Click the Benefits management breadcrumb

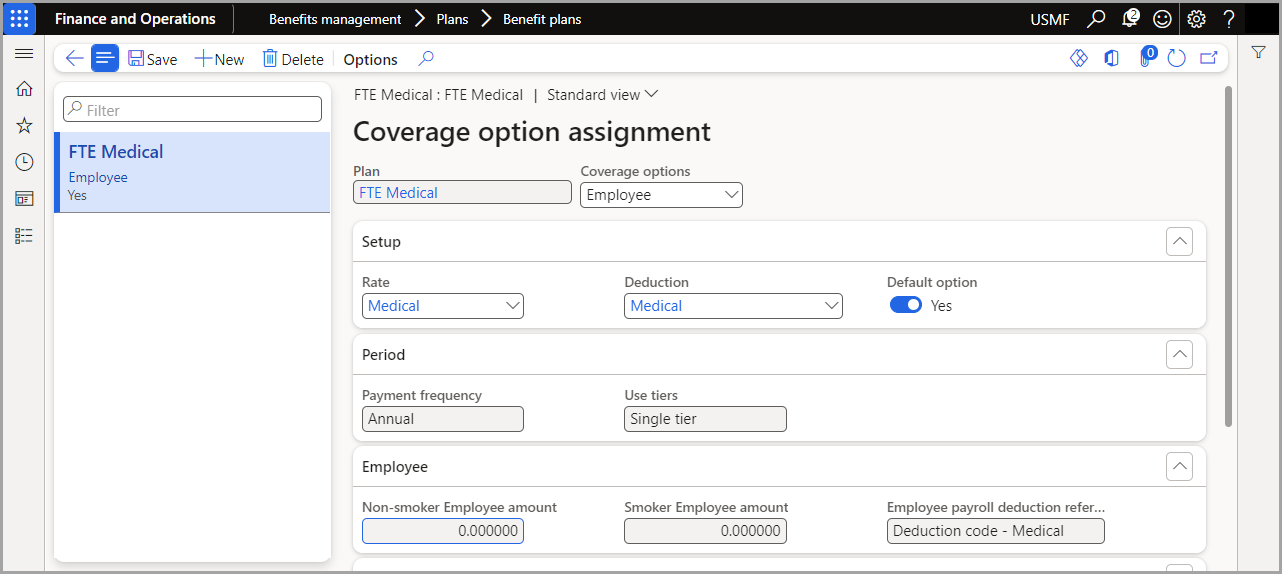point(335,19)
